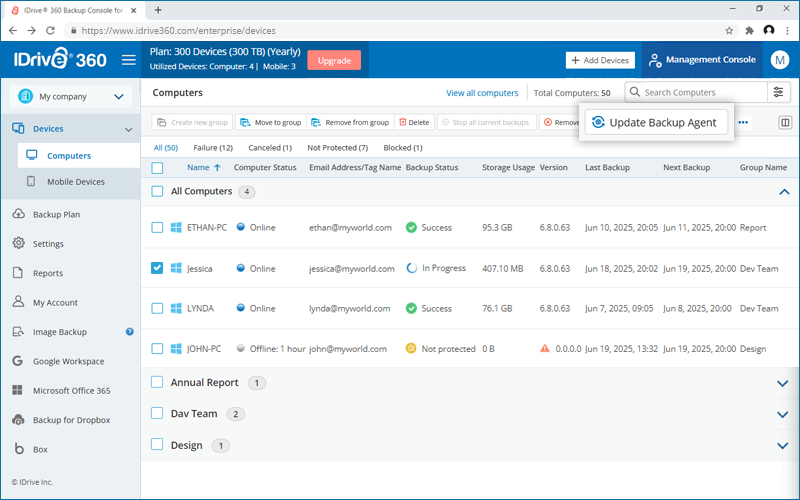This screenshot has height=500, width=800.
Task: Click the View all computers link
Action: (482, 93)
